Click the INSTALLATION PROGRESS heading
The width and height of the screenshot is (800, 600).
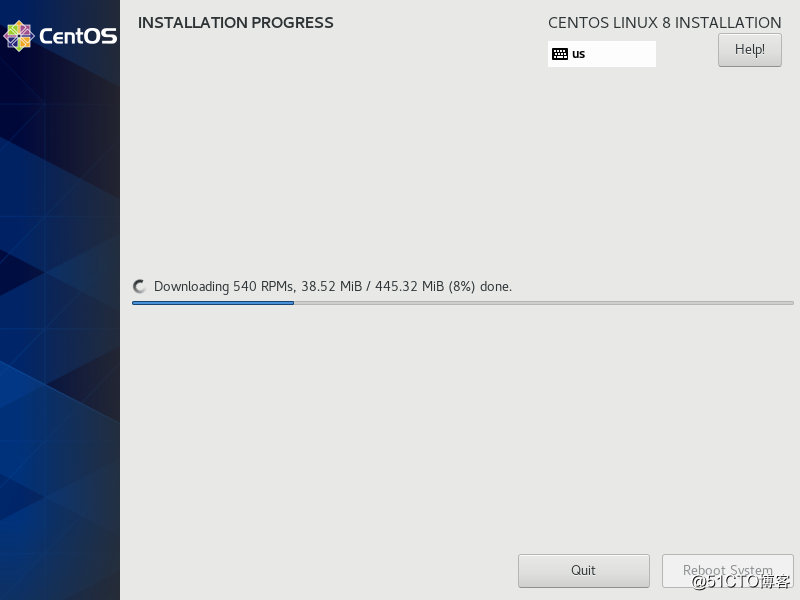click(236, 23)
